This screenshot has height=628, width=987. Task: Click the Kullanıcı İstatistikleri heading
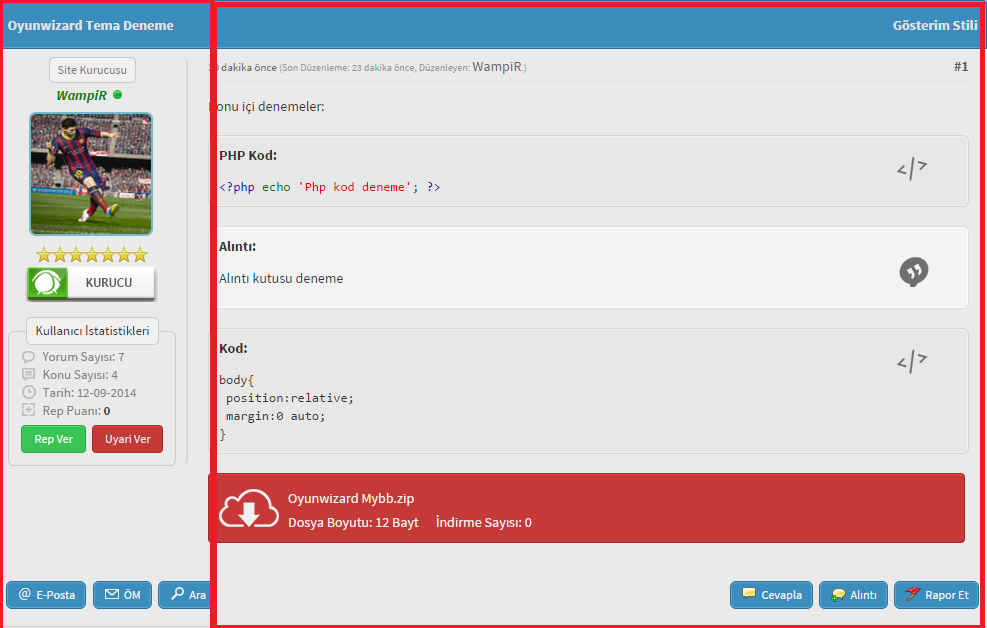92,331
